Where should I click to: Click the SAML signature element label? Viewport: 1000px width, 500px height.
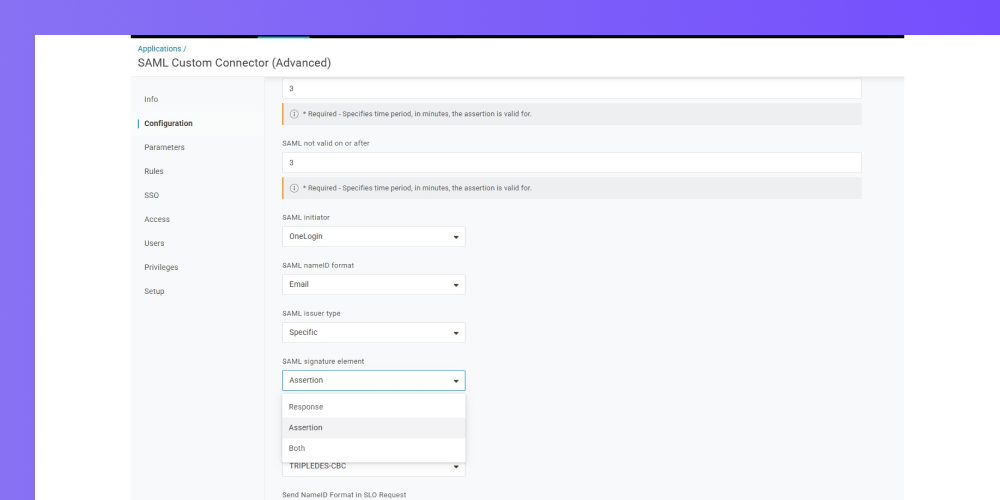click(323, 362)
